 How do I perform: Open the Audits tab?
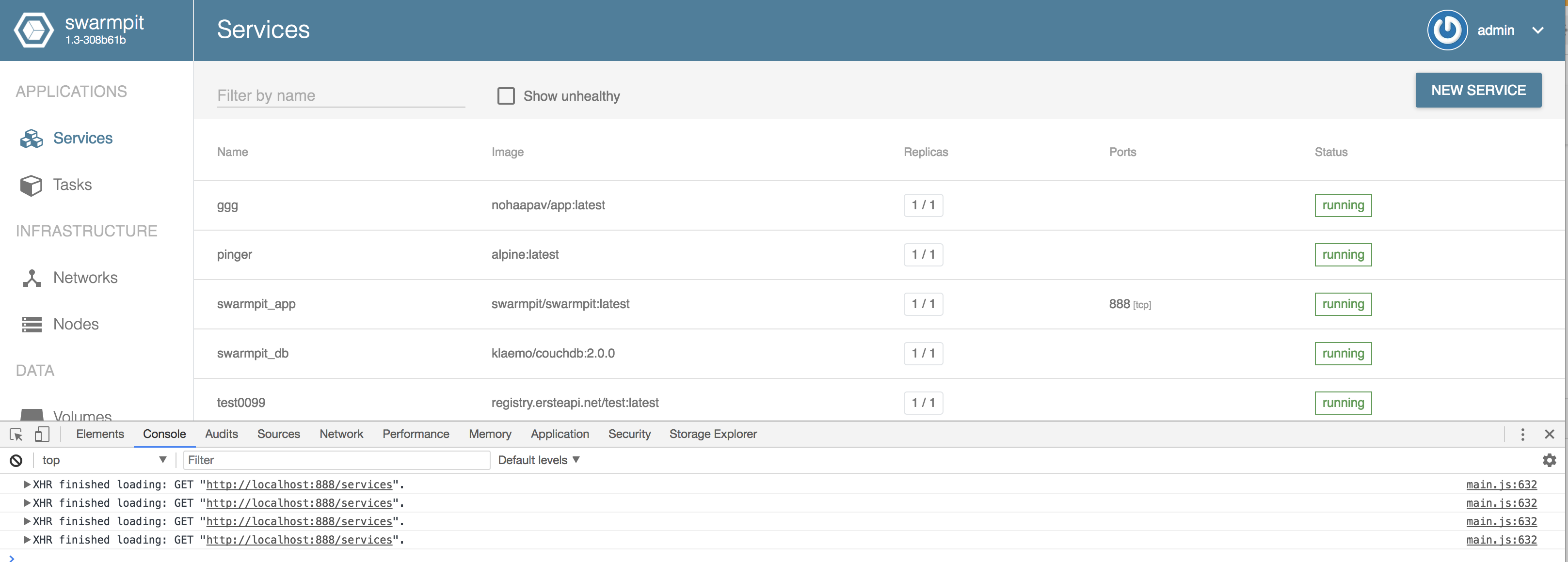tap(222, 434)
